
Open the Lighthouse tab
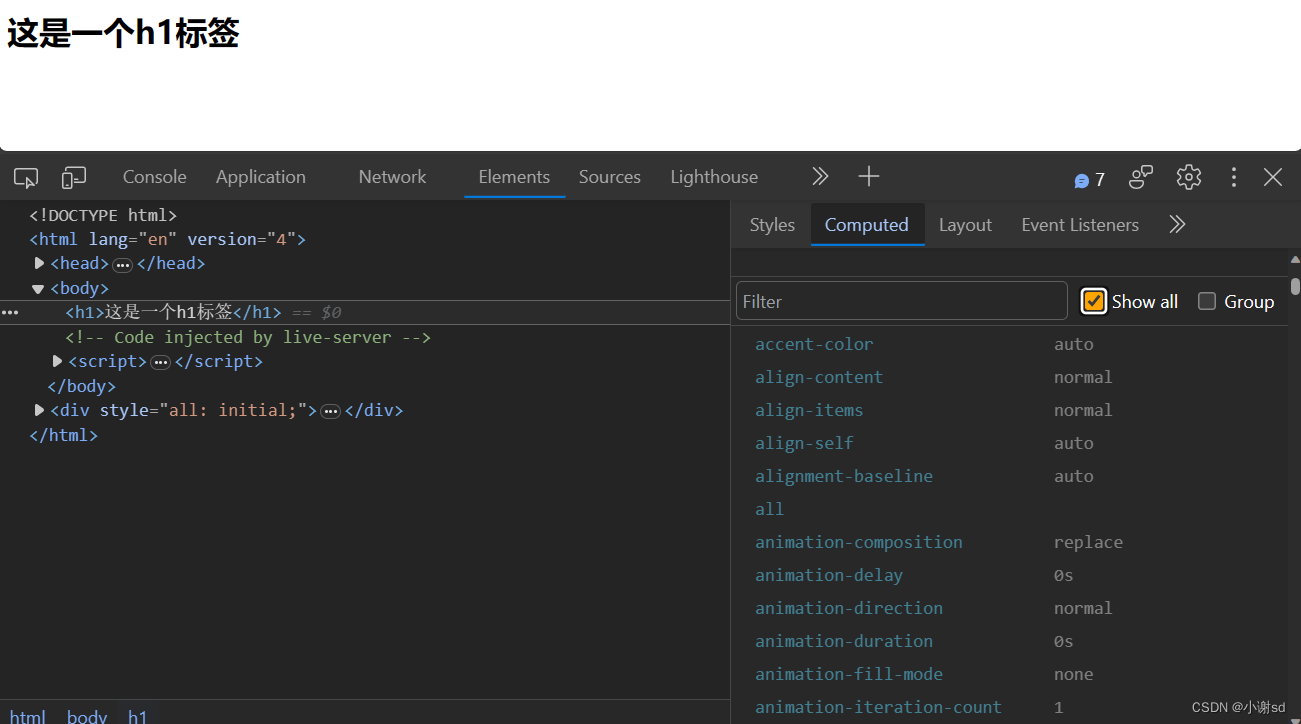[x=714, y=177]
